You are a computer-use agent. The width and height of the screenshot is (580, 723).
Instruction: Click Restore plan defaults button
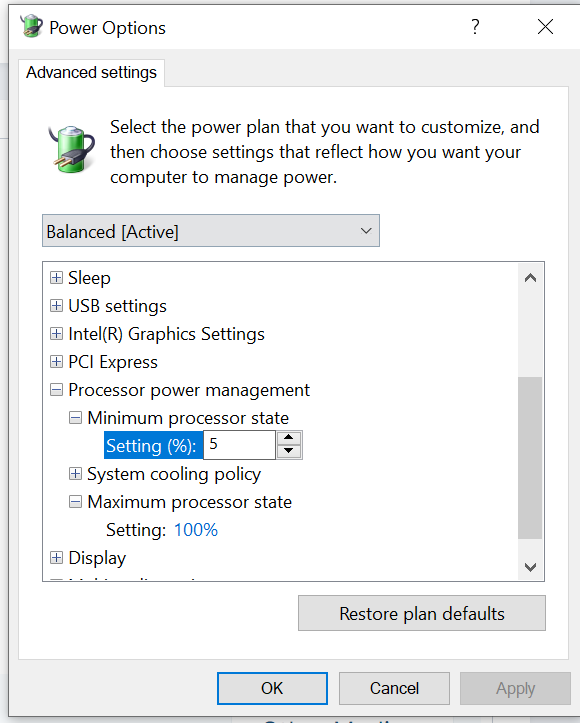click(x=421, y=613)
